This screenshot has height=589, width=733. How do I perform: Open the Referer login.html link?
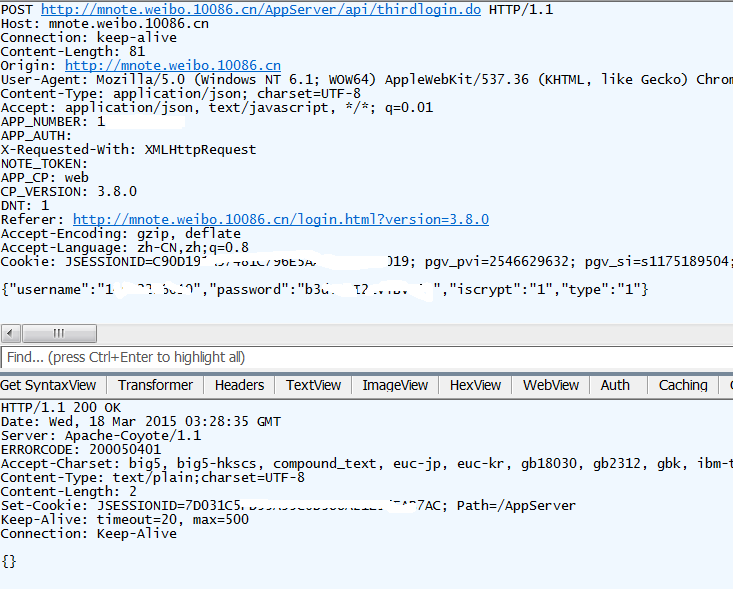point(281,219)
